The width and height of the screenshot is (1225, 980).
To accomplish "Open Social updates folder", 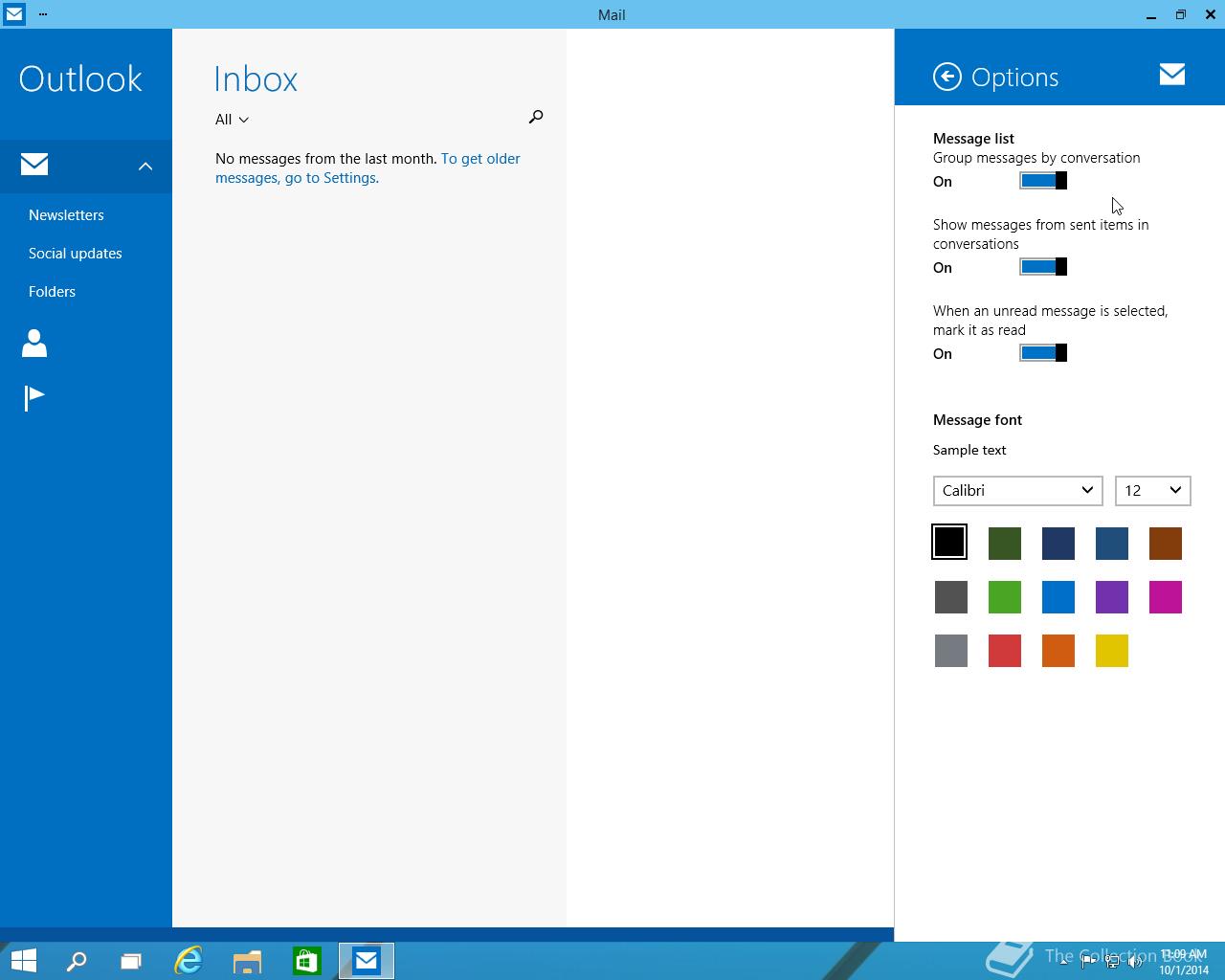I will (x=76, y=254).
